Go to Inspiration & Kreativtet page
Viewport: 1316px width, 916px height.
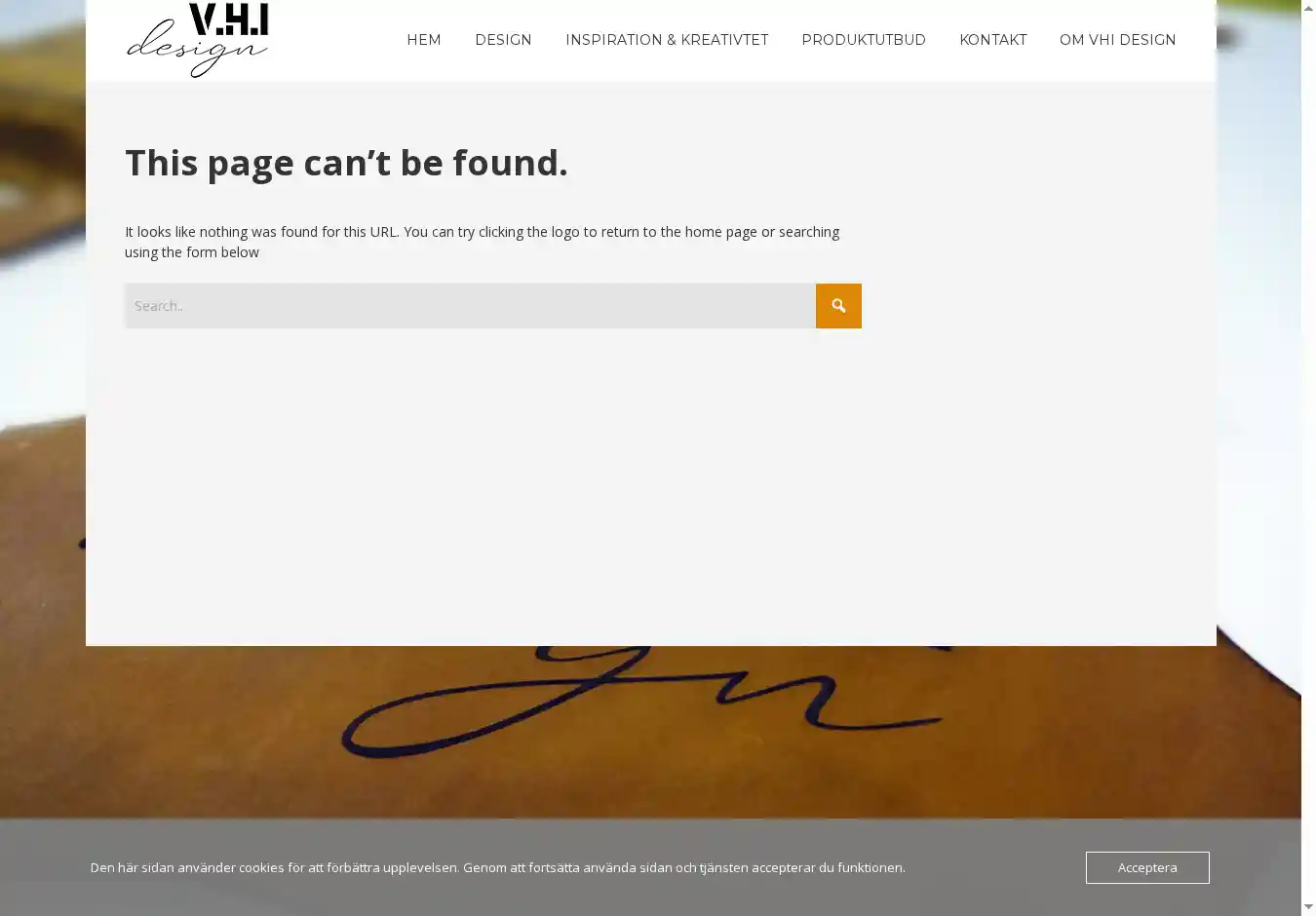pyautogui.click(x=667, y=40)
